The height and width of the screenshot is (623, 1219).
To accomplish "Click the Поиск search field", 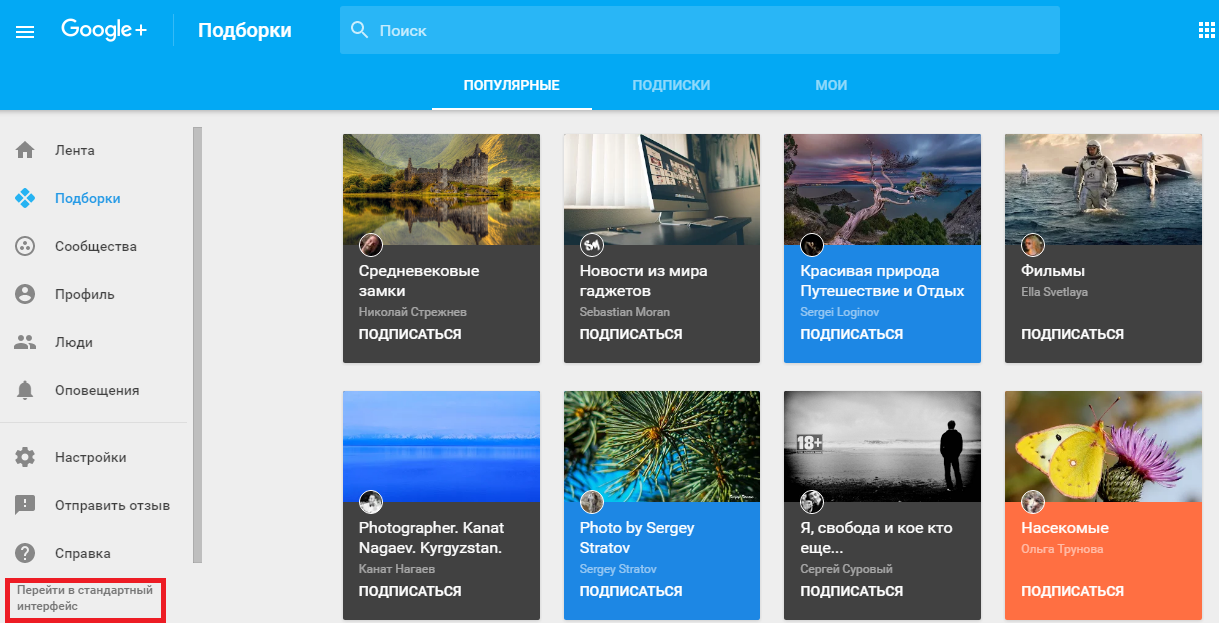I will pyautogui.click(x=700, y=31).
